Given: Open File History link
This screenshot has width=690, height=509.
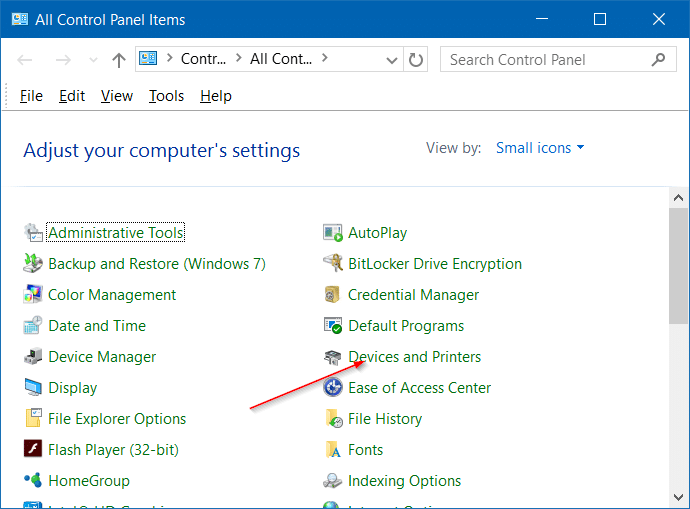Looking at the screenshot, I should [385, 419].
